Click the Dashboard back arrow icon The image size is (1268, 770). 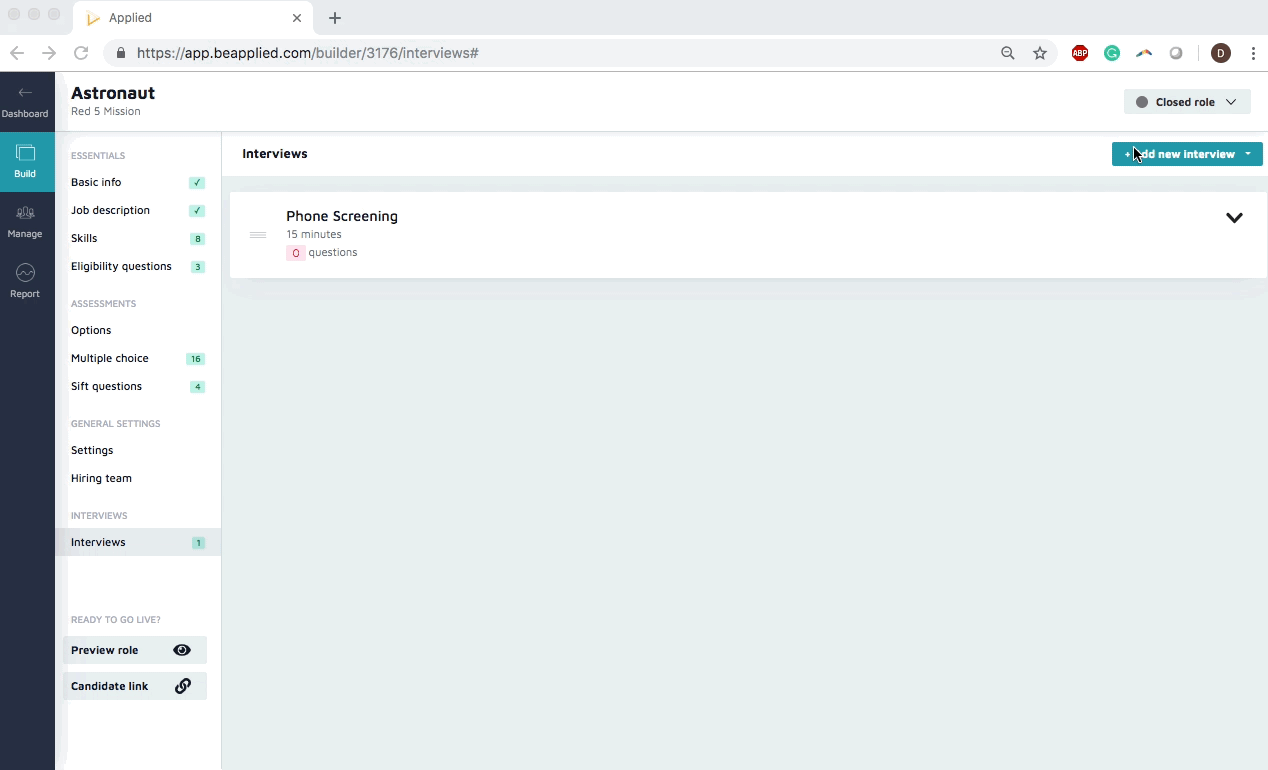point(25,93)
